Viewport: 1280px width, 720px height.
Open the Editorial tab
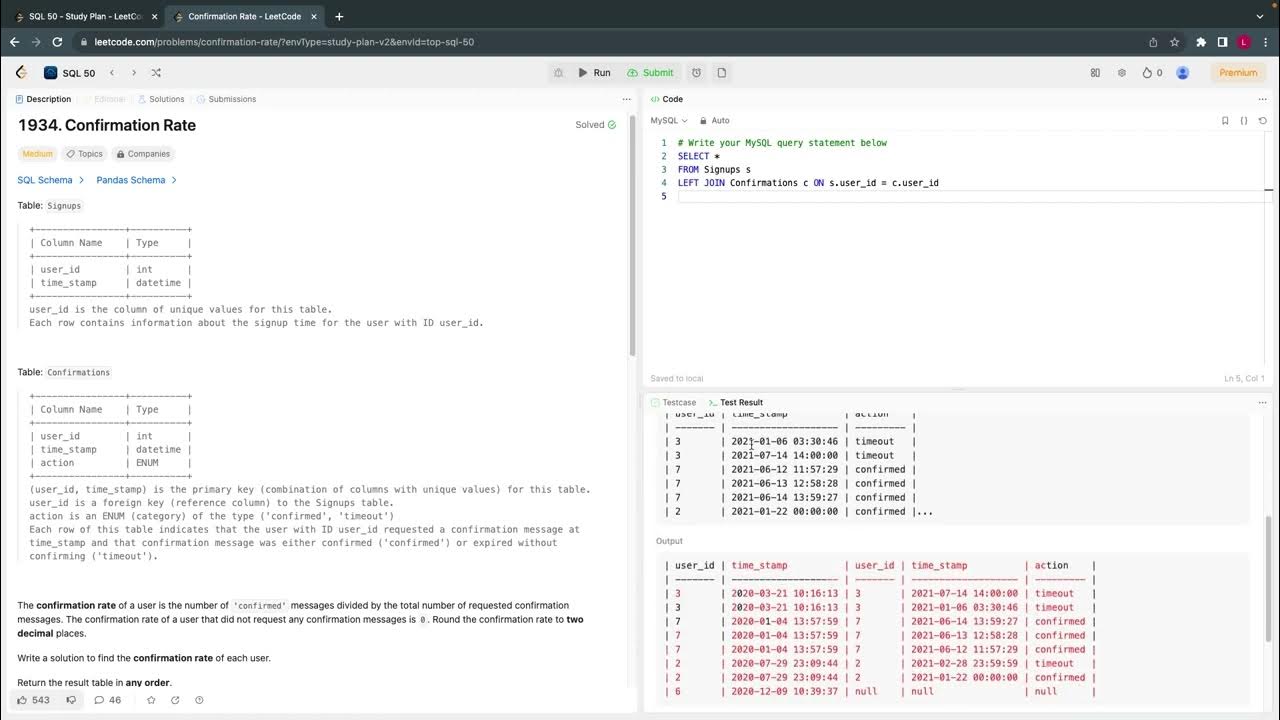pos(103,99)
